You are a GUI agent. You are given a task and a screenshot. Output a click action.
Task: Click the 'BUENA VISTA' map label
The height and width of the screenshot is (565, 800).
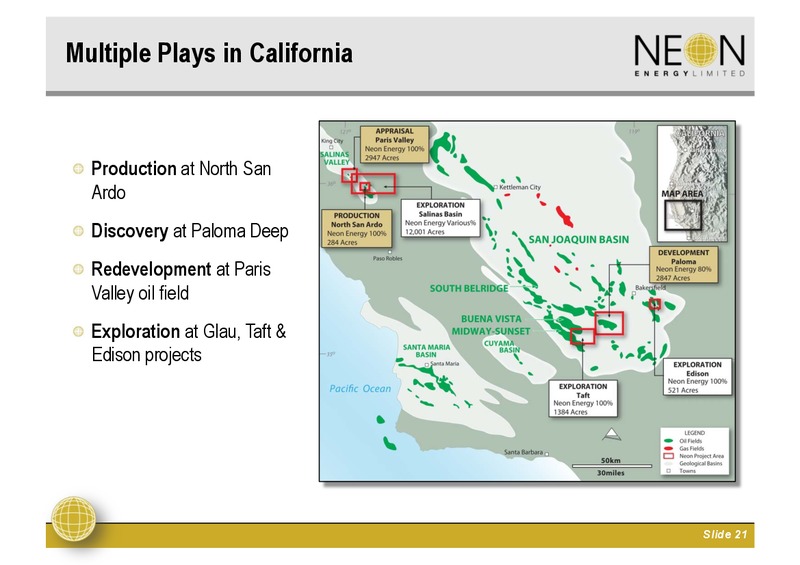pyautogui.click(x=491, y=319)
